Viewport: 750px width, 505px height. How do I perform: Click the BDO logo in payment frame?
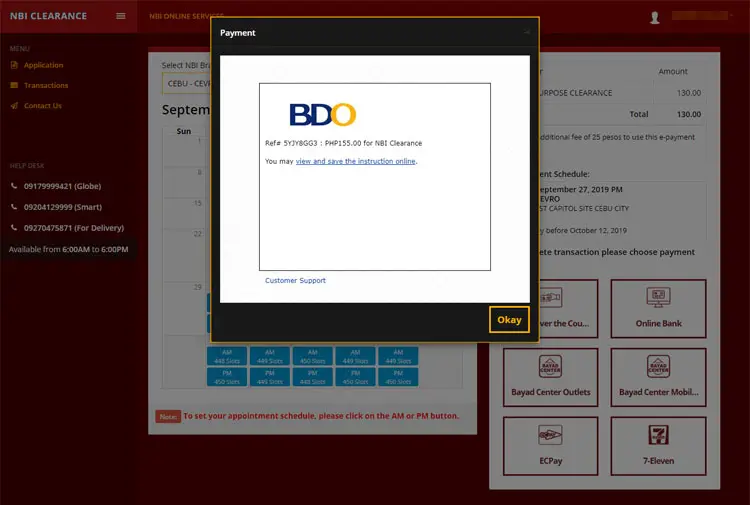(323, 115)
